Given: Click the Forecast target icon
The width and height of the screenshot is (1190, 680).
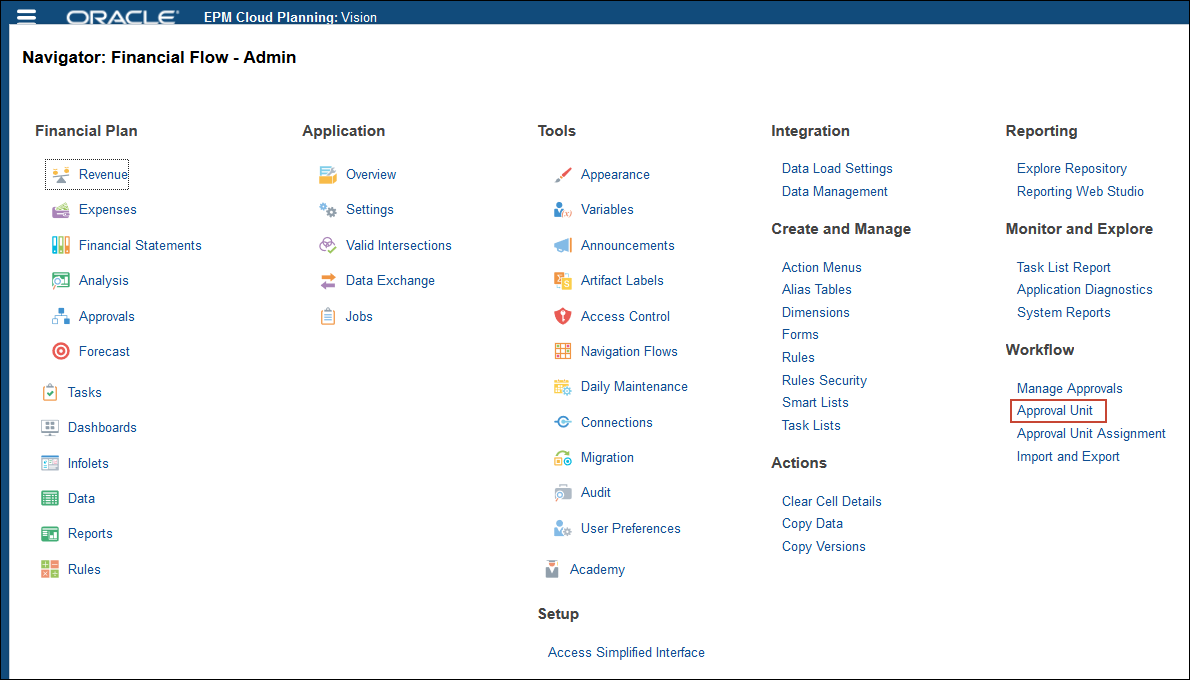Looking at the screenshot, I should pos(61,351).
